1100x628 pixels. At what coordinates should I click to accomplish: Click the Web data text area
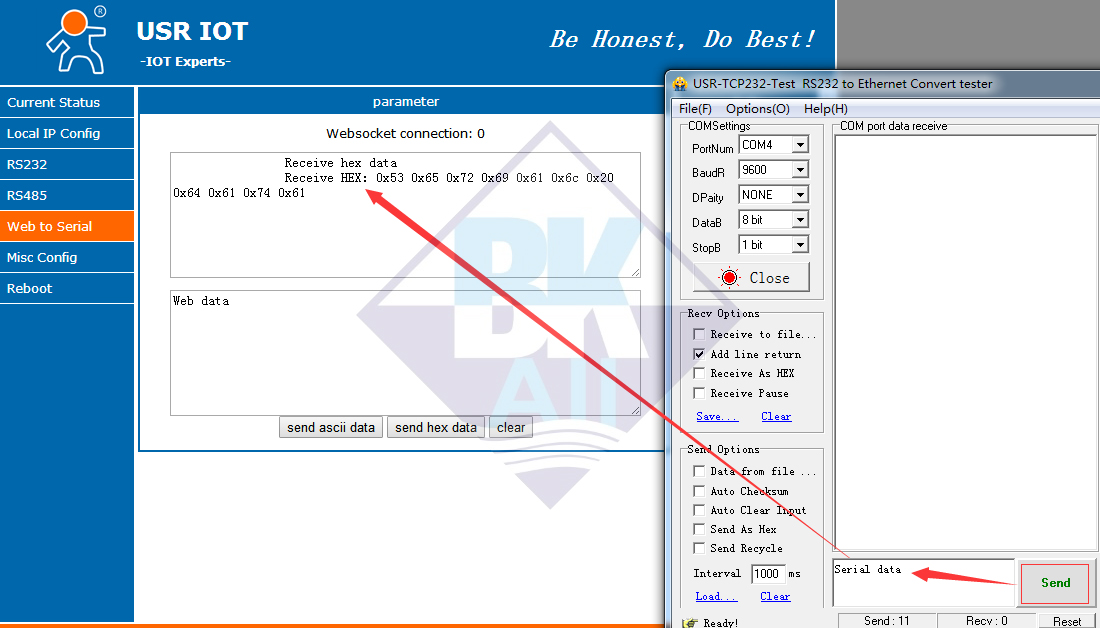pyautogui.click(x=405, y=353)
